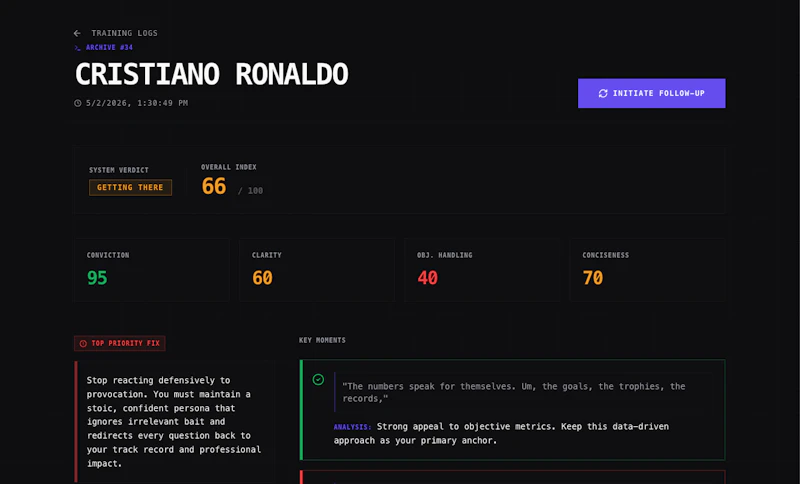Click the alert icon in the Top Priority Fix badge
Screen dimensions: 800x484
click(83, 343)
